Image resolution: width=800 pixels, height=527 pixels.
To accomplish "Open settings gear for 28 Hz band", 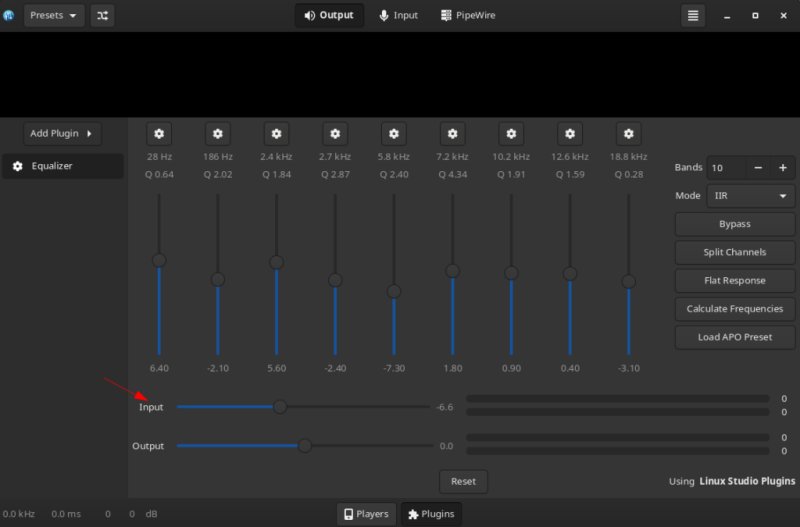I will [x=159, y=134].
